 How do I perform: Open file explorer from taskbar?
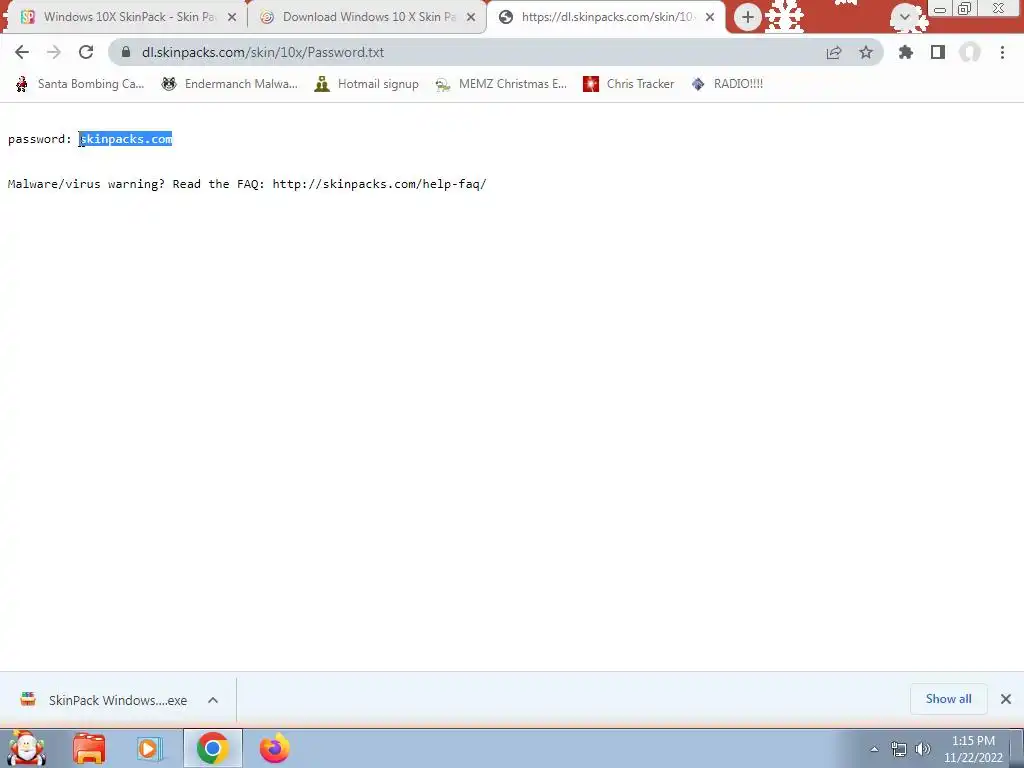pos(89,748)
